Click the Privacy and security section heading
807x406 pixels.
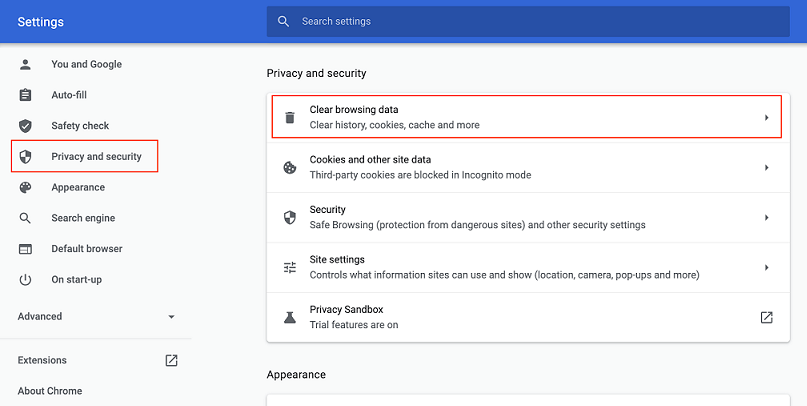[317, 74]
